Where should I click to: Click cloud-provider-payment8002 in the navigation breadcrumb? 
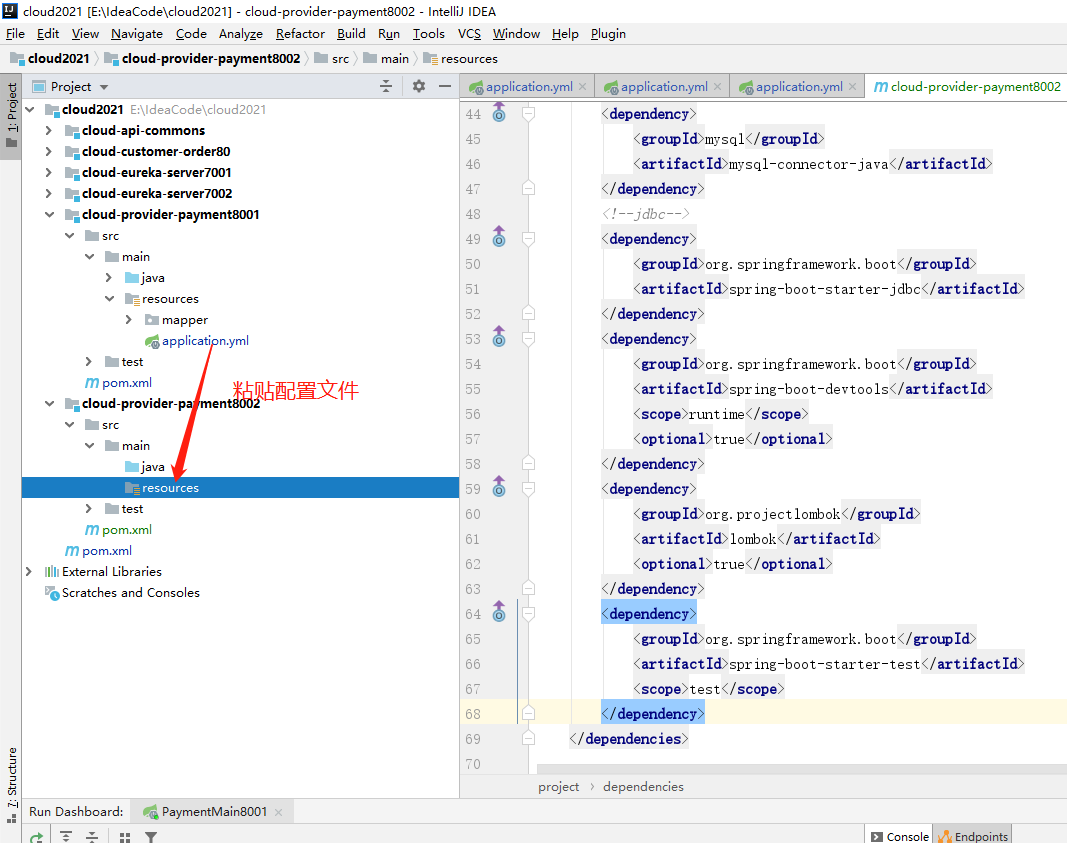[x=203, y=59]
